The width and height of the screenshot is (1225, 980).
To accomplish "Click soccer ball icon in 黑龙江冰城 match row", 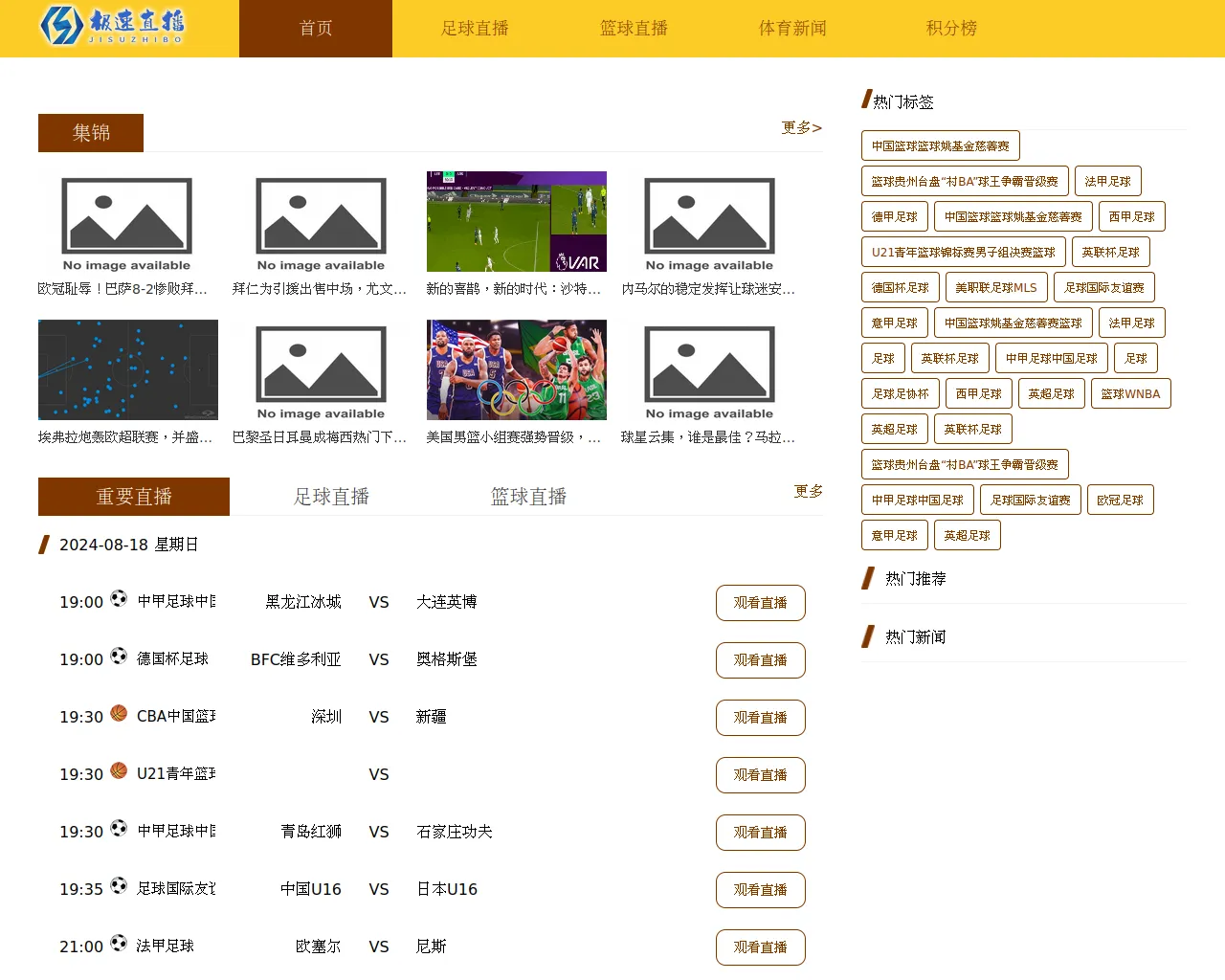I will [x=119, y=598].
